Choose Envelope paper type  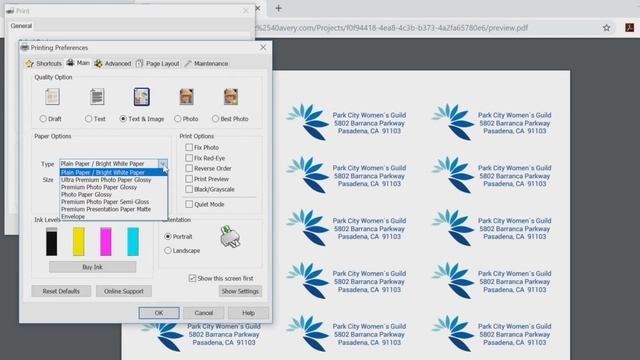point(113,216)
